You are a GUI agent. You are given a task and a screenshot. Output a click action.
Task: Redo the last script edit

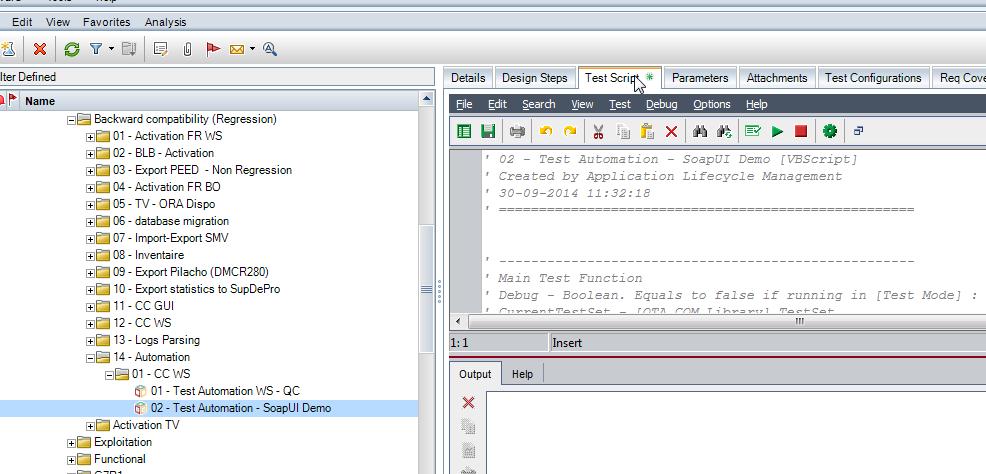[x=570, y=131]
